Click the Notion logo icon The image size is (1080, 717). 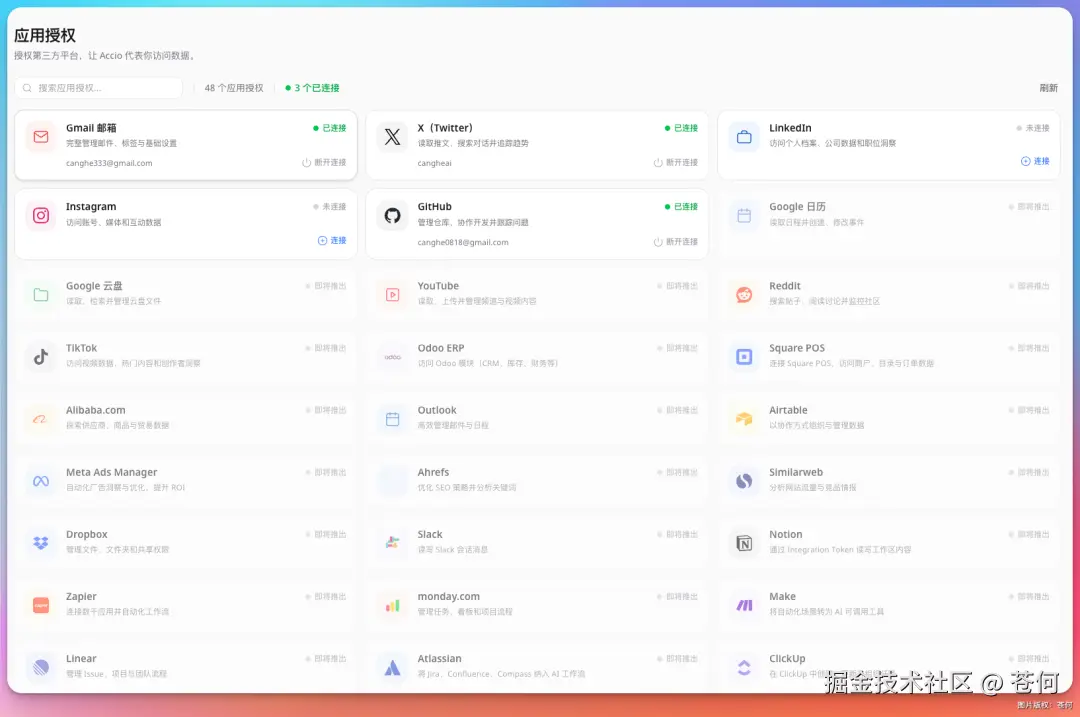tap(745, 543)
